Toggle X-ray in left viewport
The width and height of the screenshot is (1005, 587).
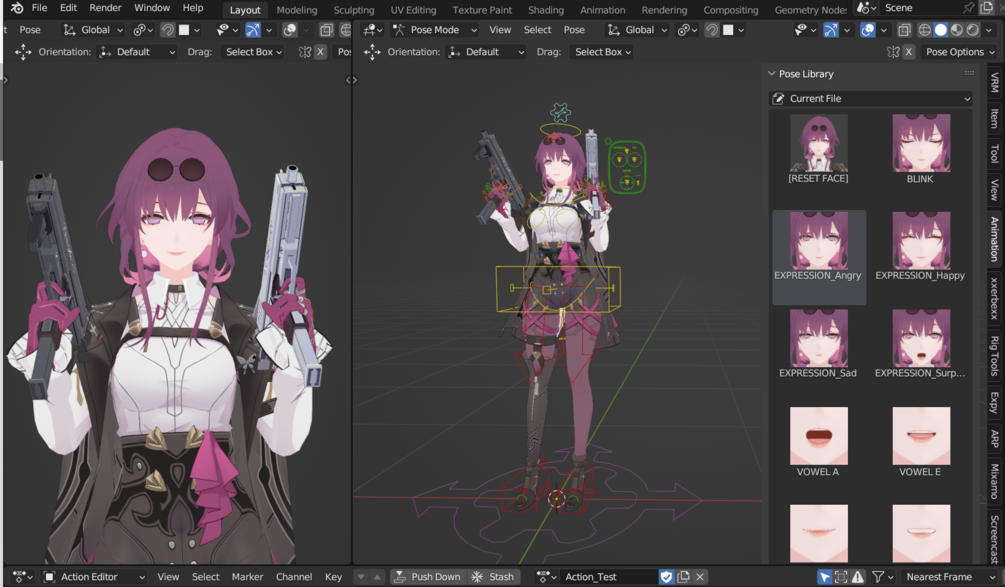coord(326,29)
